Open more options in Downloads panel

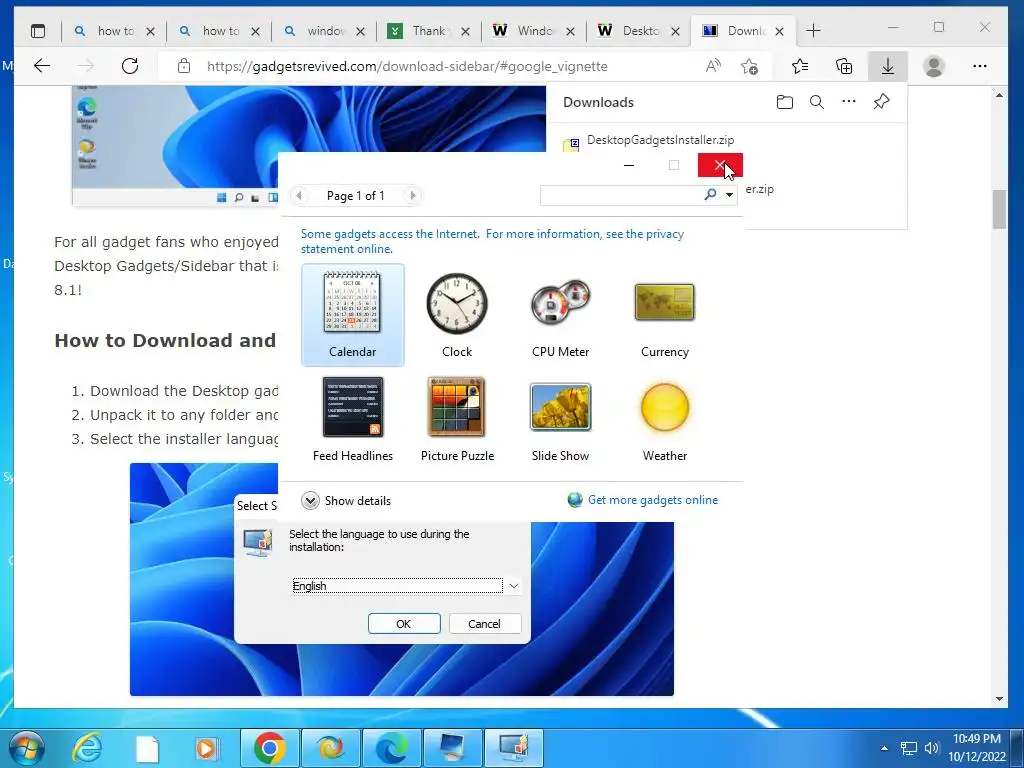pyautogui.click(x=848, y=101)
